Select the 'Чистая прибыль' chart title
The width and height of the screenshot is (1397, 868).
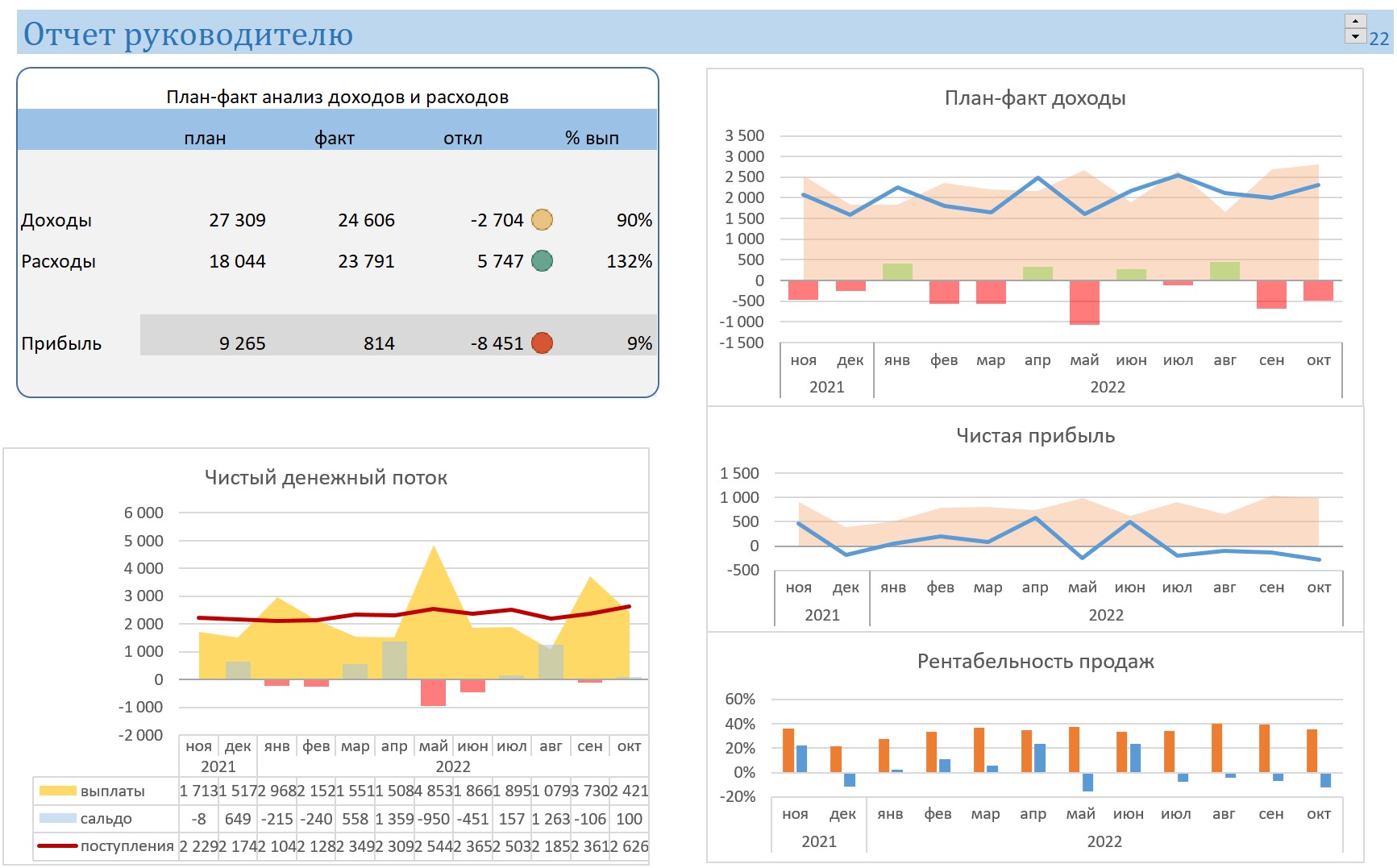point(1035,436)
